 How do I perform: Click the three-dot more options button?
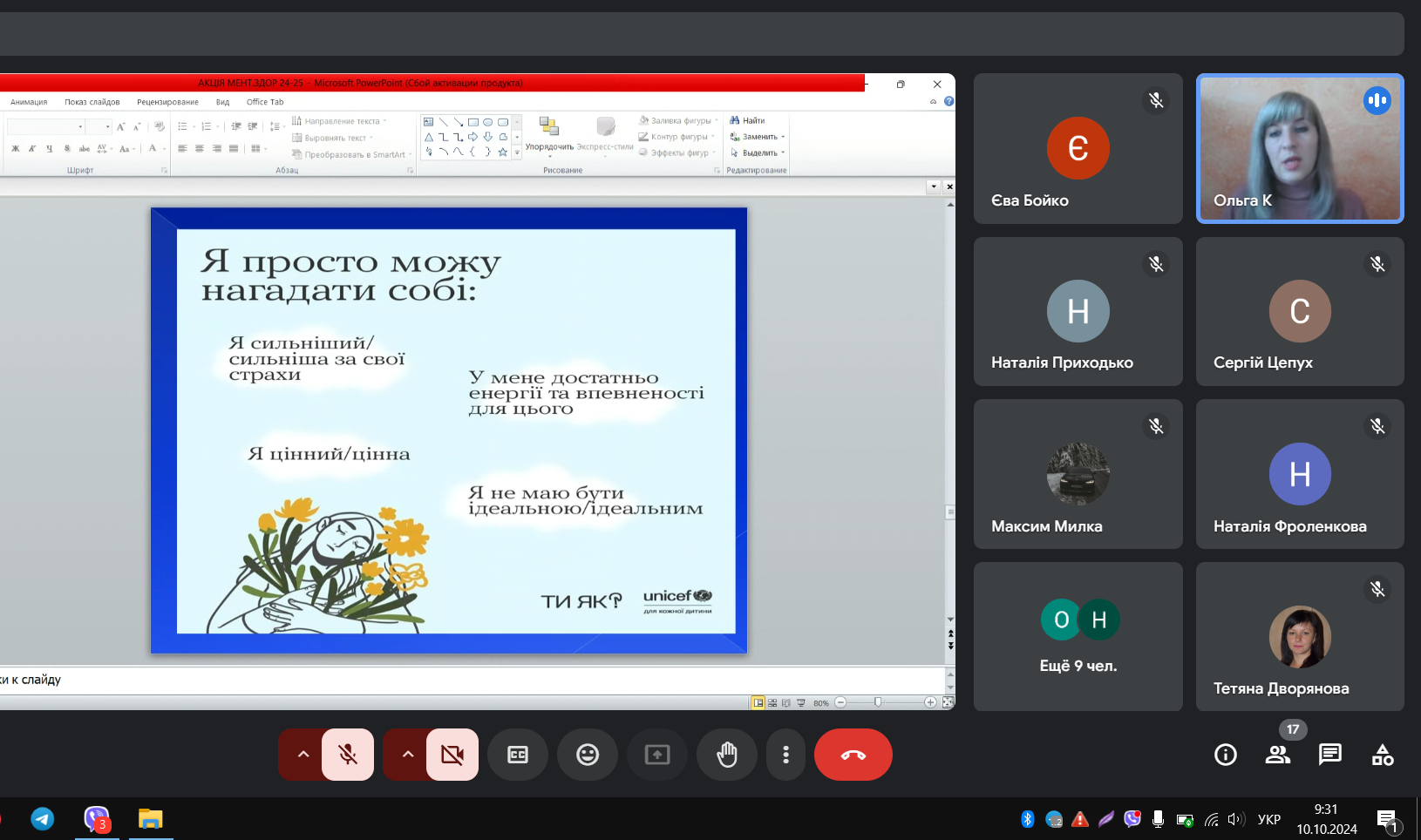point(785,755)
